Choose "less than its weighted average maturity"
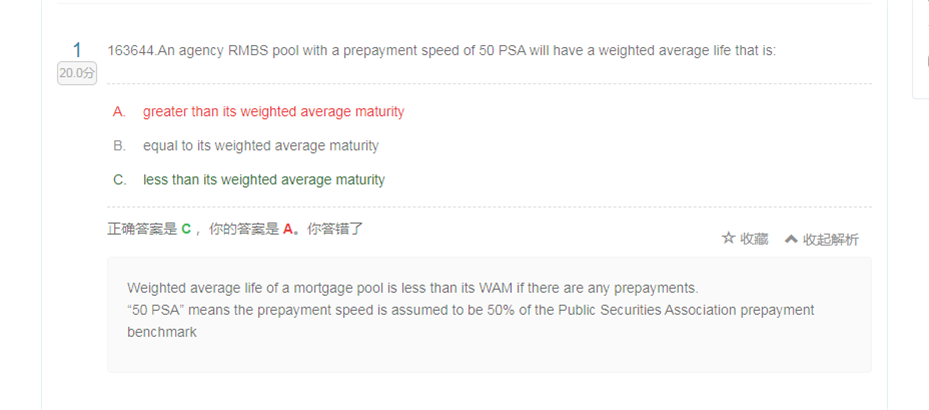The width and height of the screenshot is (929, 410). coord(263,180)
